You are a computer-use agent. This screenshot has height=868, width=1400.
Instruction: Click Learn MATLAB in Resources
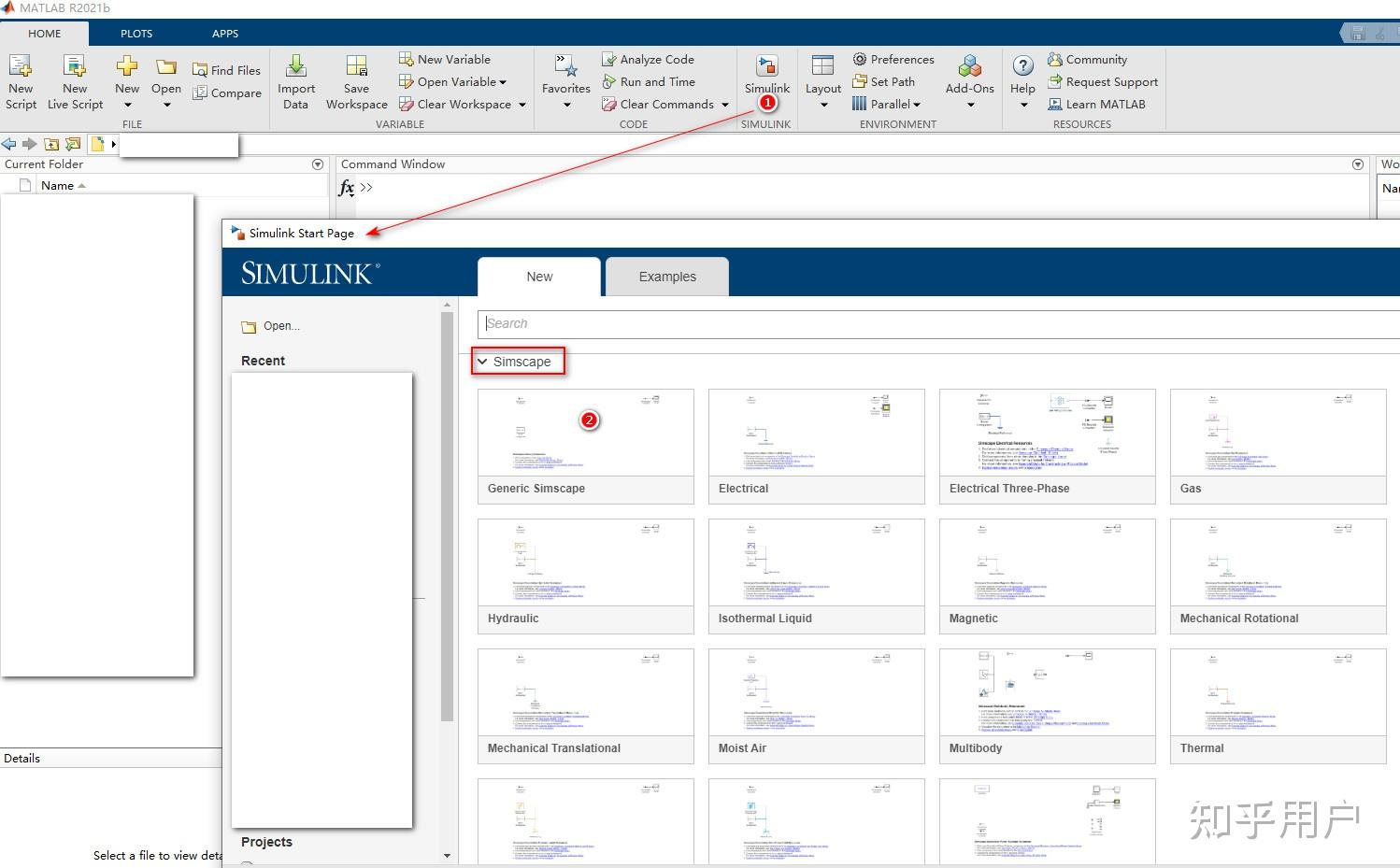[x=1096, y=104]
